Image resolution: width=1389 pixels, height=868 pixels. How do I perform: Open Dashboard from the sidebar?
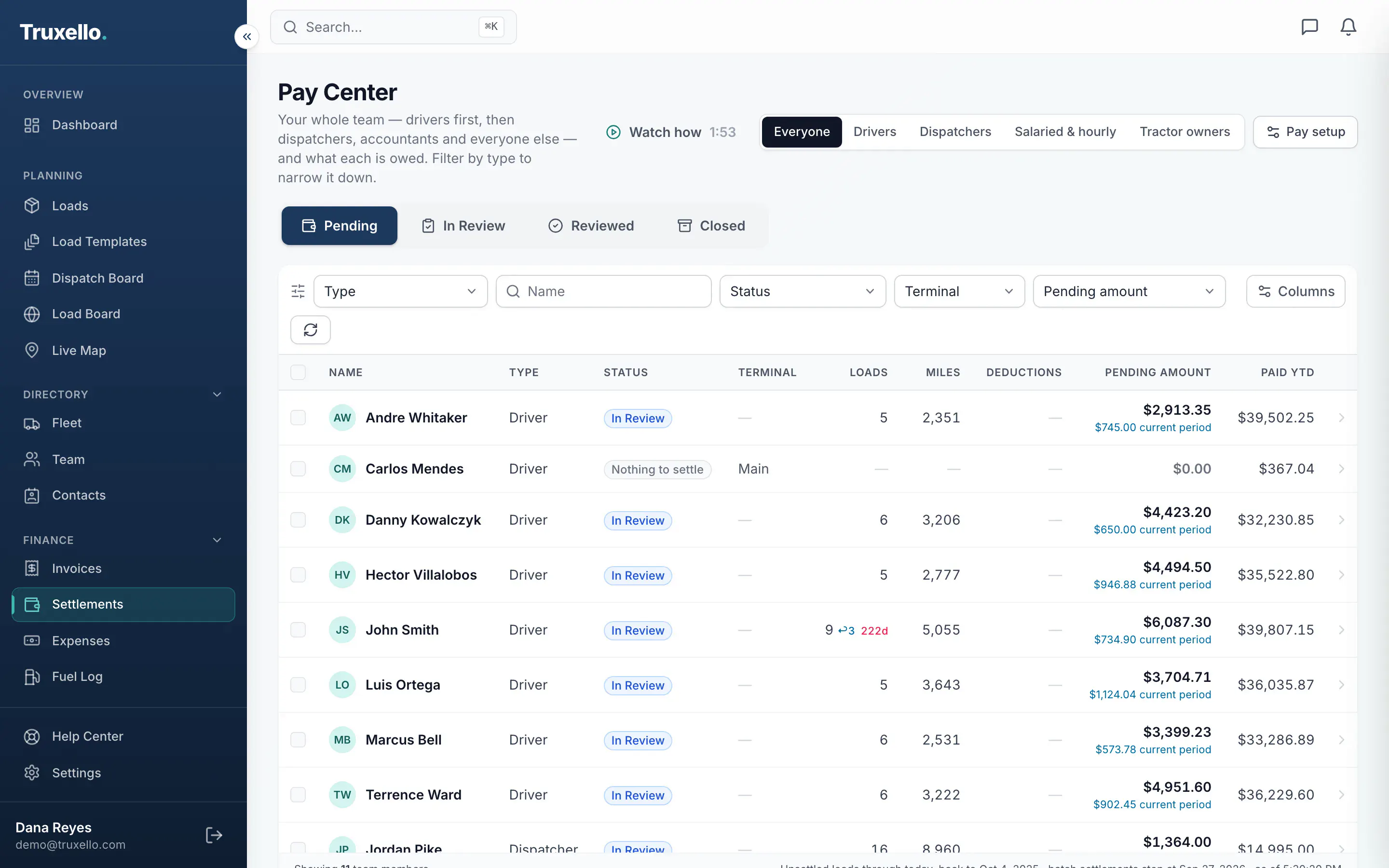pos(123,125)
